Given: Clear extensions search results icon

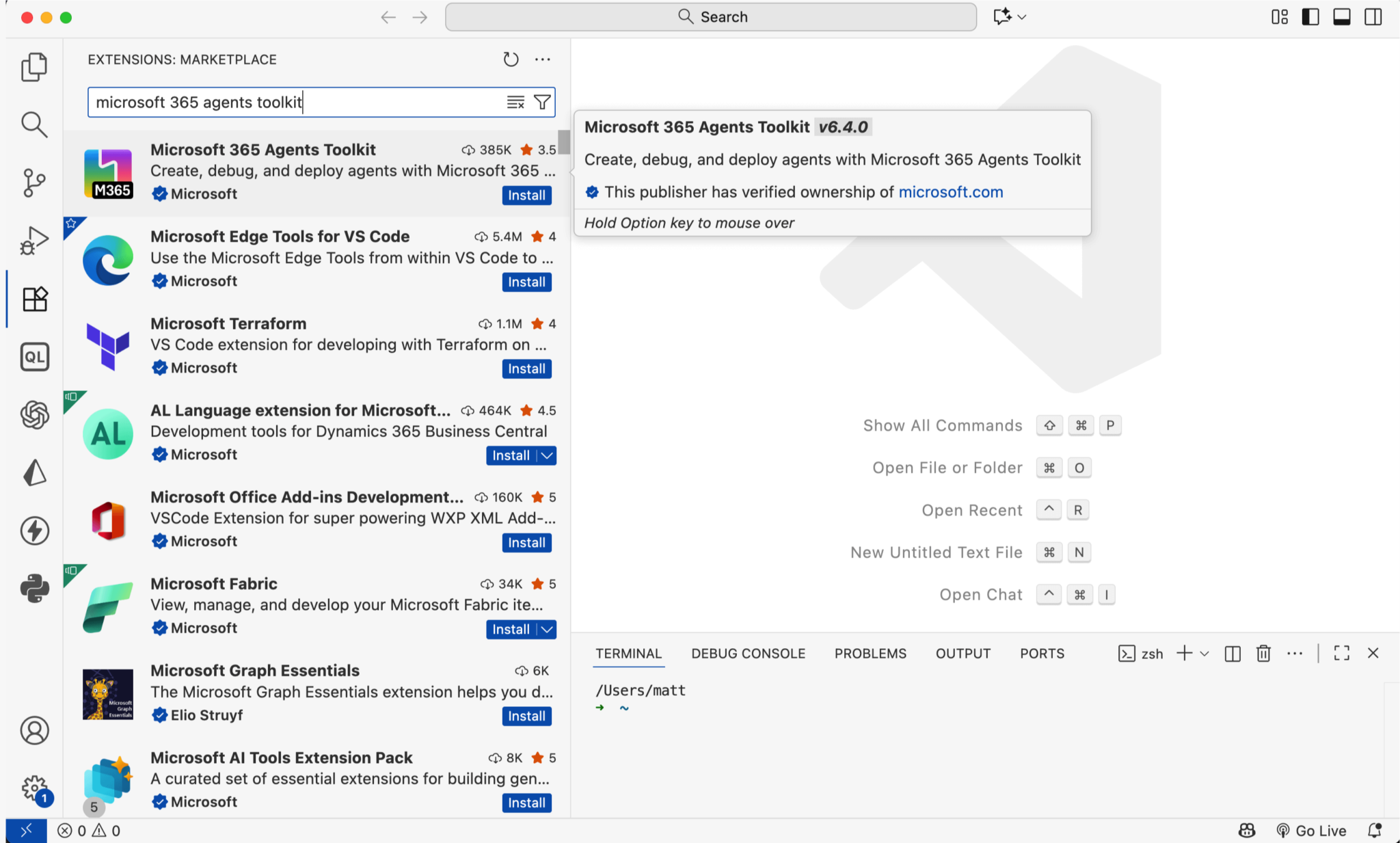Looking at the screenshot, I should pyautogui.click(x=515, y=102).
